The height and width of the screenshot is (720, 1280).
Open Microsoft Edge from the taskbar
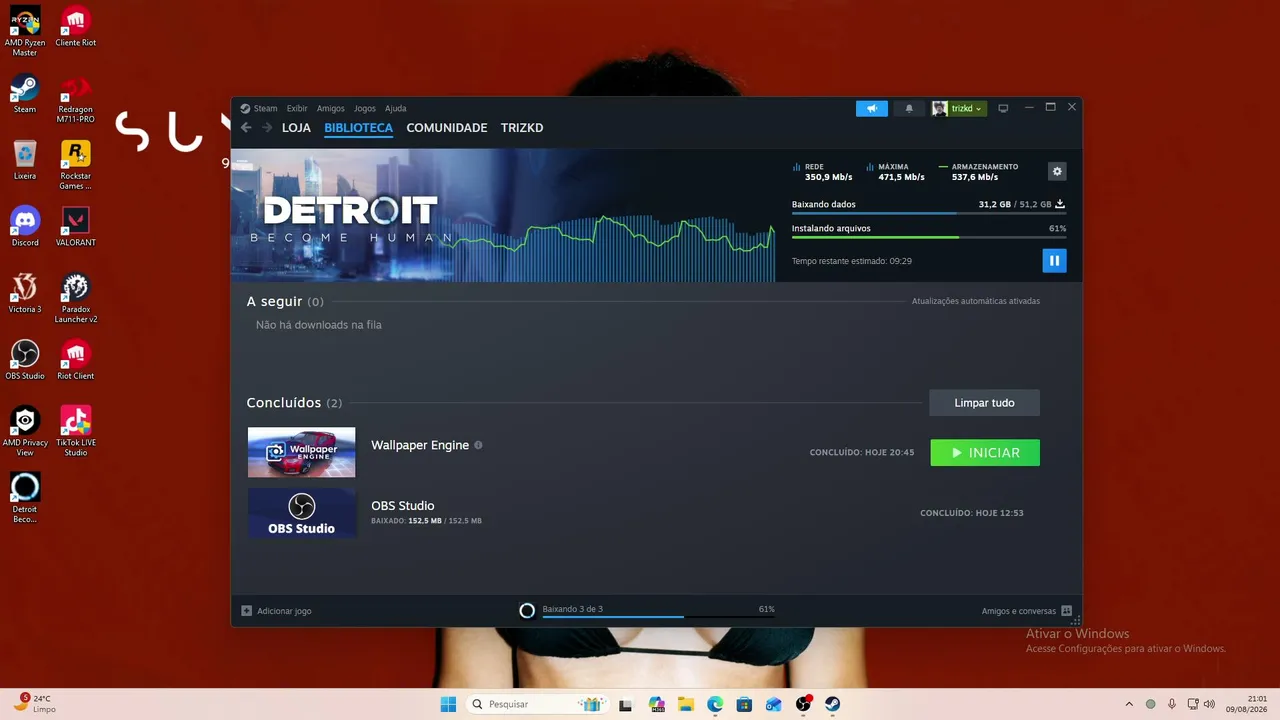point(715,704)
